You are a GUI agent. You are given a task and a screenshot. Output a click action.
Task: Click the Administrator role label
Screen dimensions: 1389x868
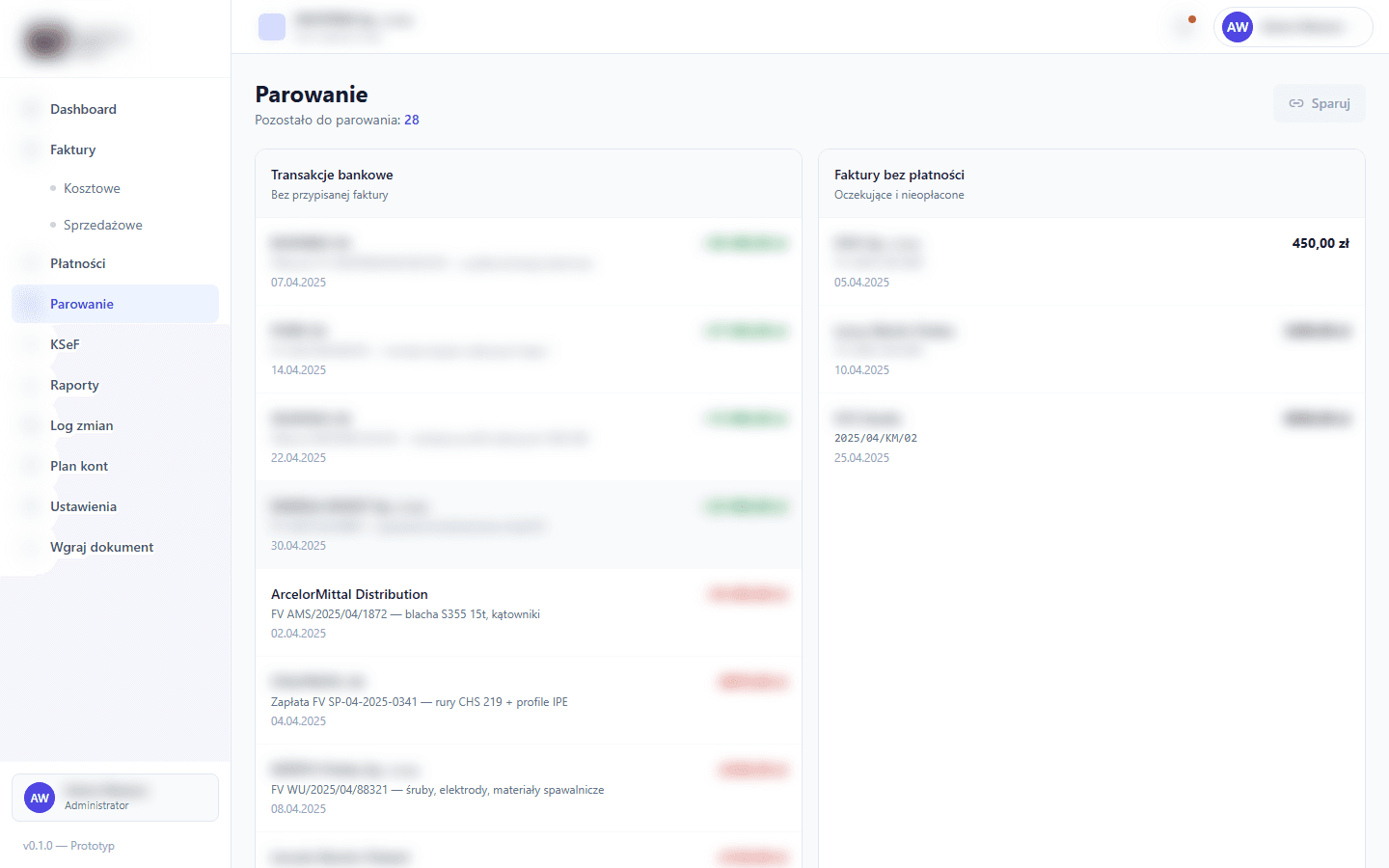point(96,805)
